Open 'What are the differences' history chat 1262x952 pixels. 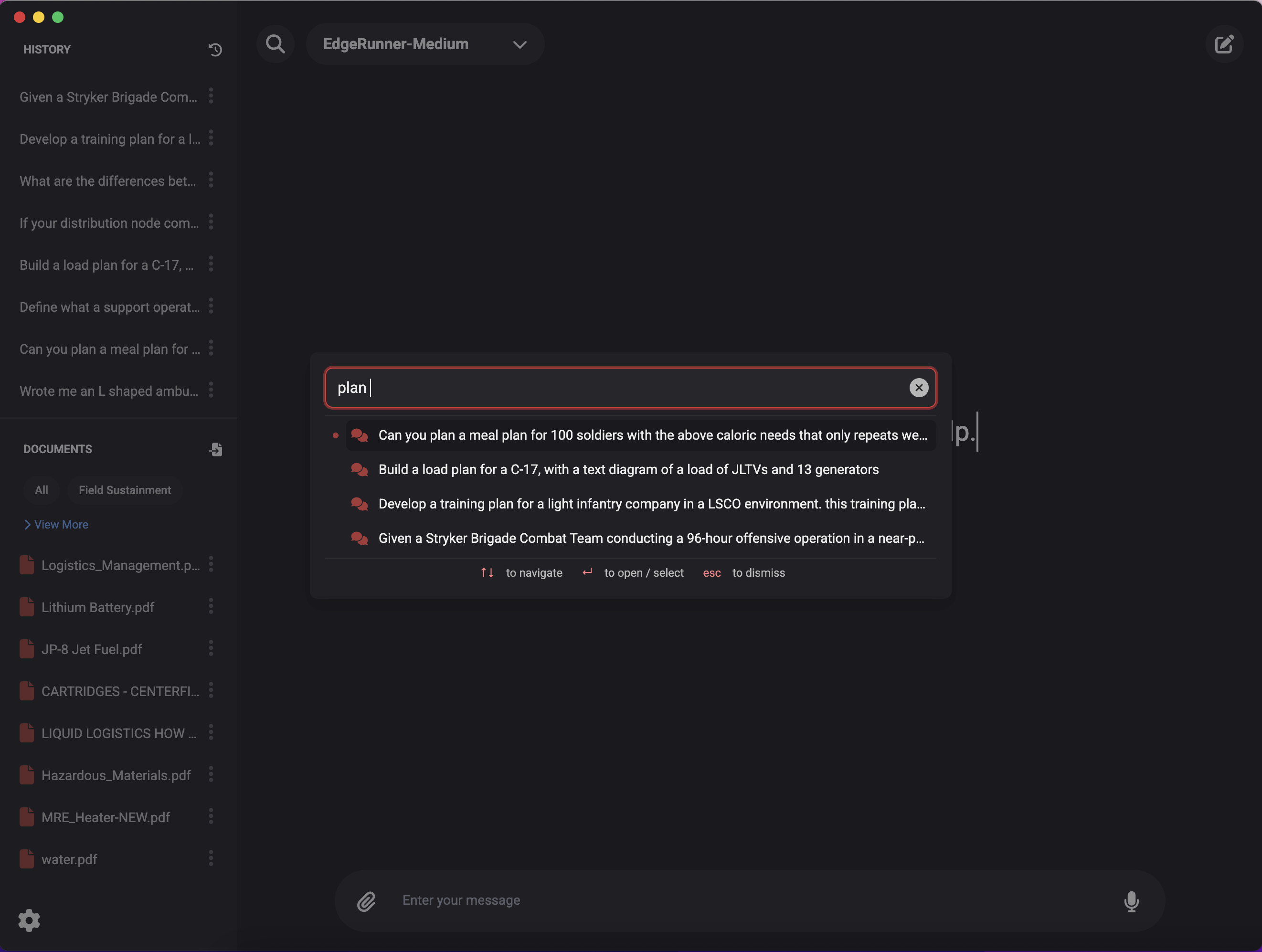107,181
